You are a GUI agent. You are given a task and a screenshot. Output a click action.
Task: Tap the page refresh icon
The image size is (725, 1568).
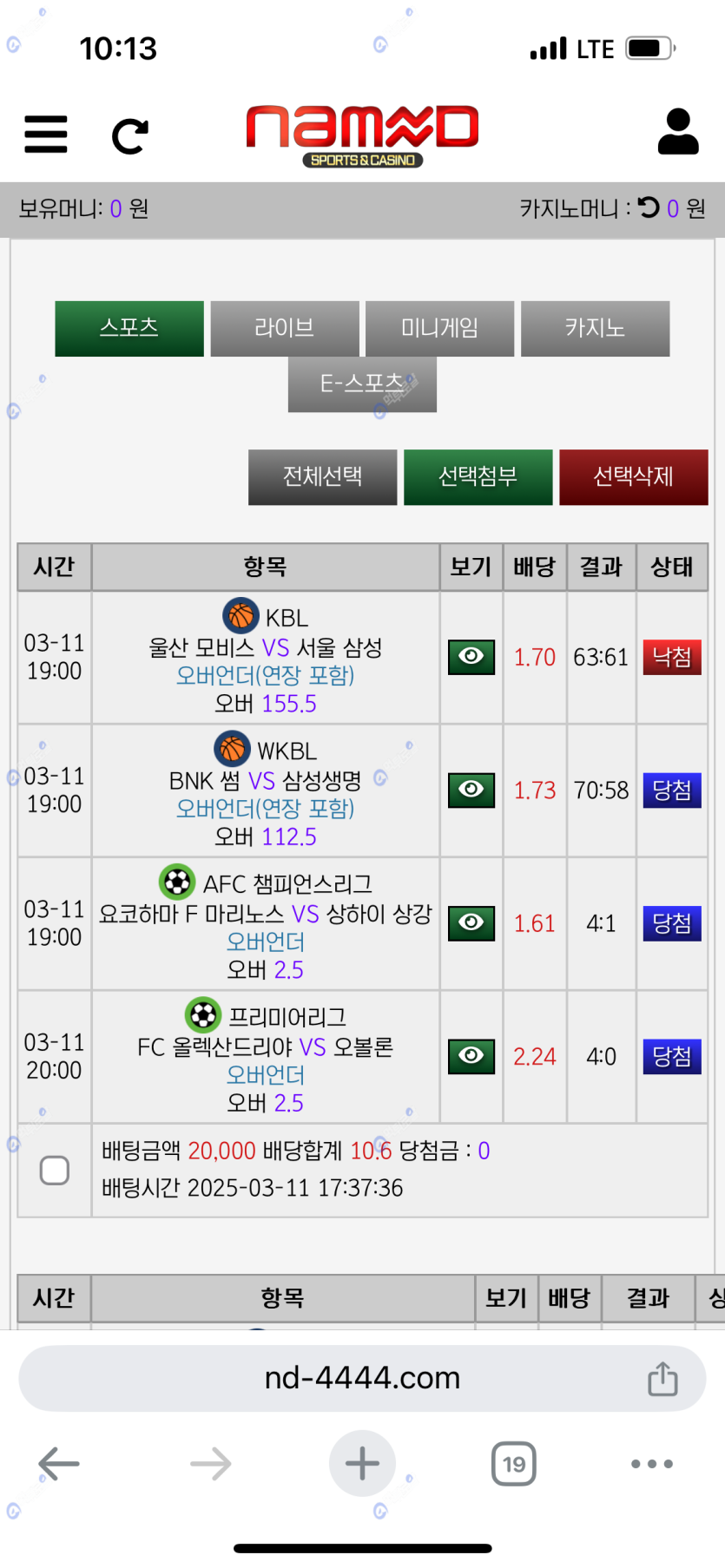coord(130,136)
